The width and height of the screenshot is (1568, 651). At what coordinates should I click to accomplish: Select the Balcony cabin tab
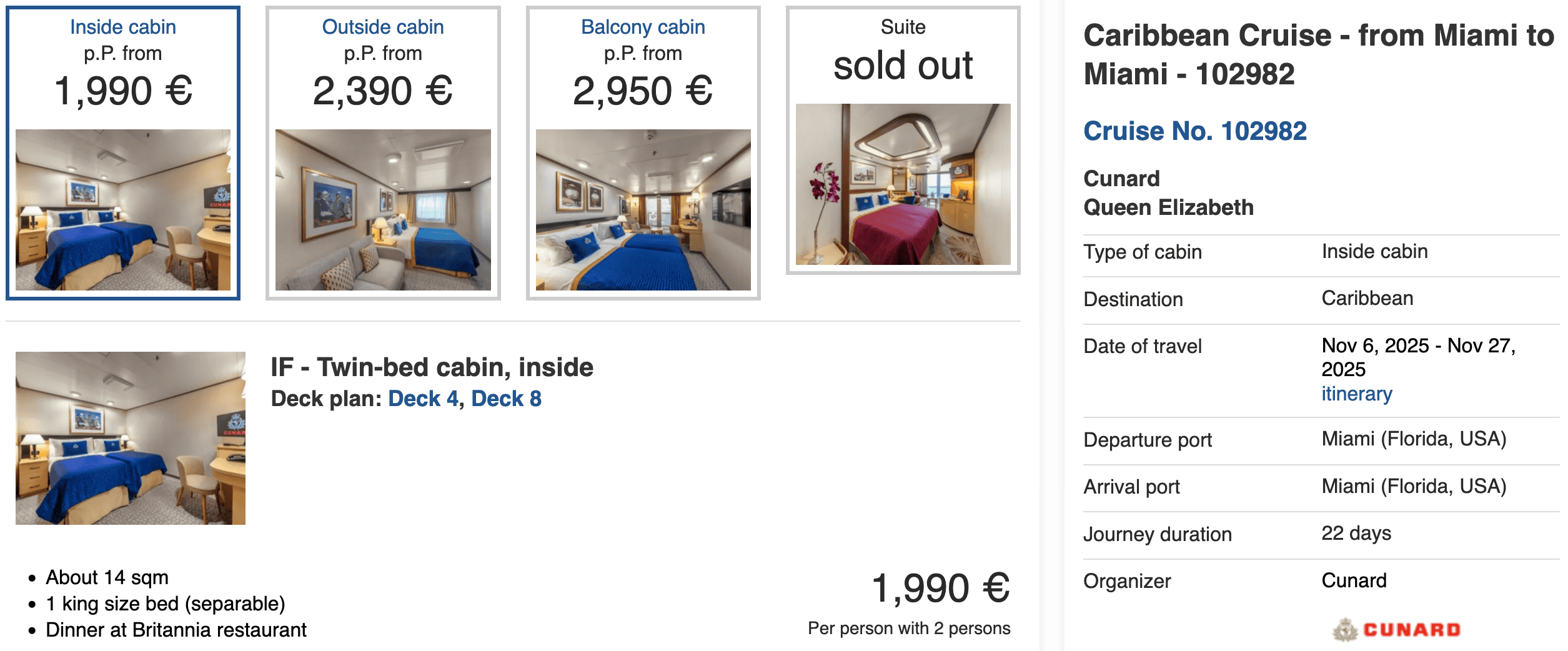point(643,27)
